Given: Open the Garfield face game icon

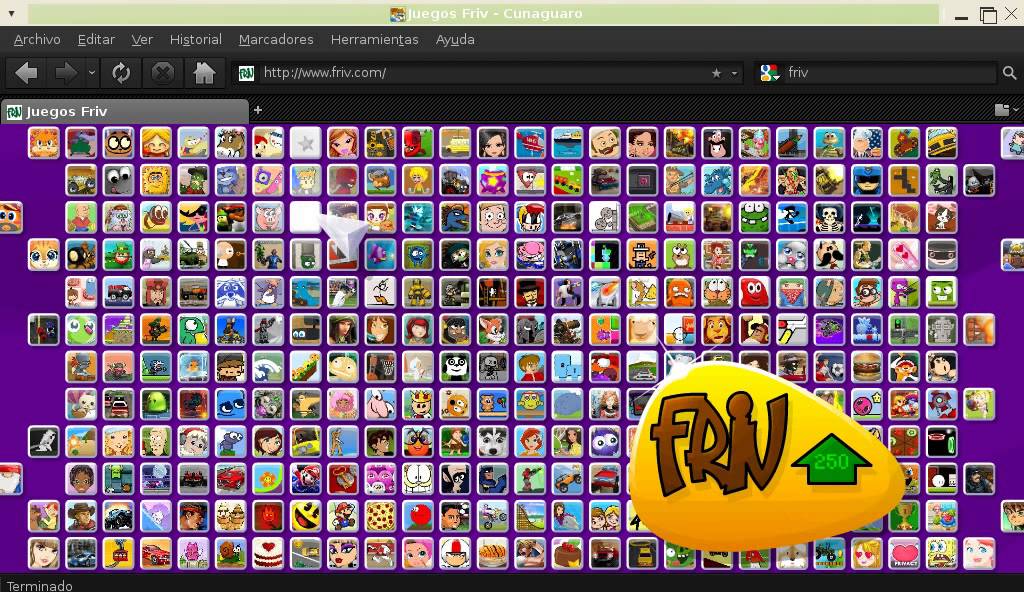Looking at the screenshot, I should 417,479.
